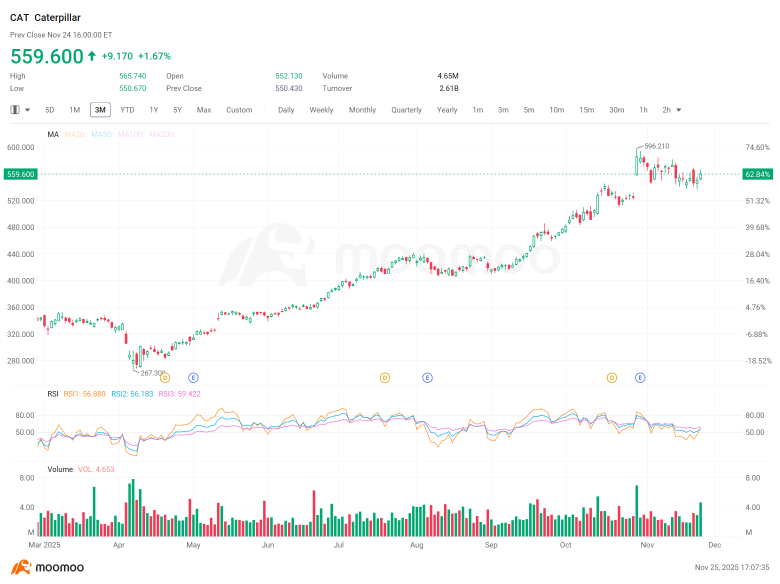Click the 596.210 high price label
The height and width of the screenshot is (584, 780).
pyautogui.click(x=657, y=146)
